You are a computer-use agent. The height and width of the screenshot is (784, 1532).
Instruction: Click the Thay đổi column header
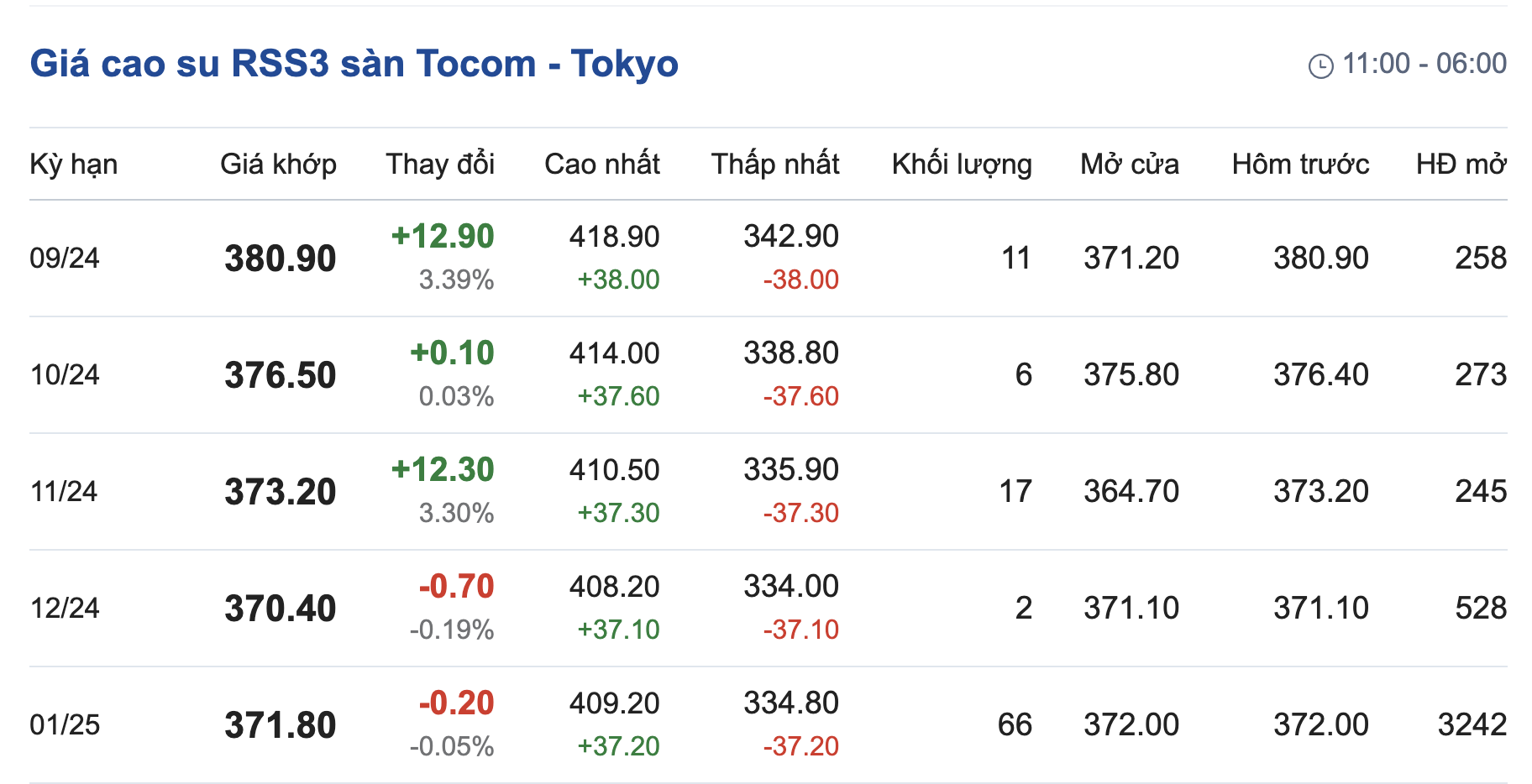(440, 165)
